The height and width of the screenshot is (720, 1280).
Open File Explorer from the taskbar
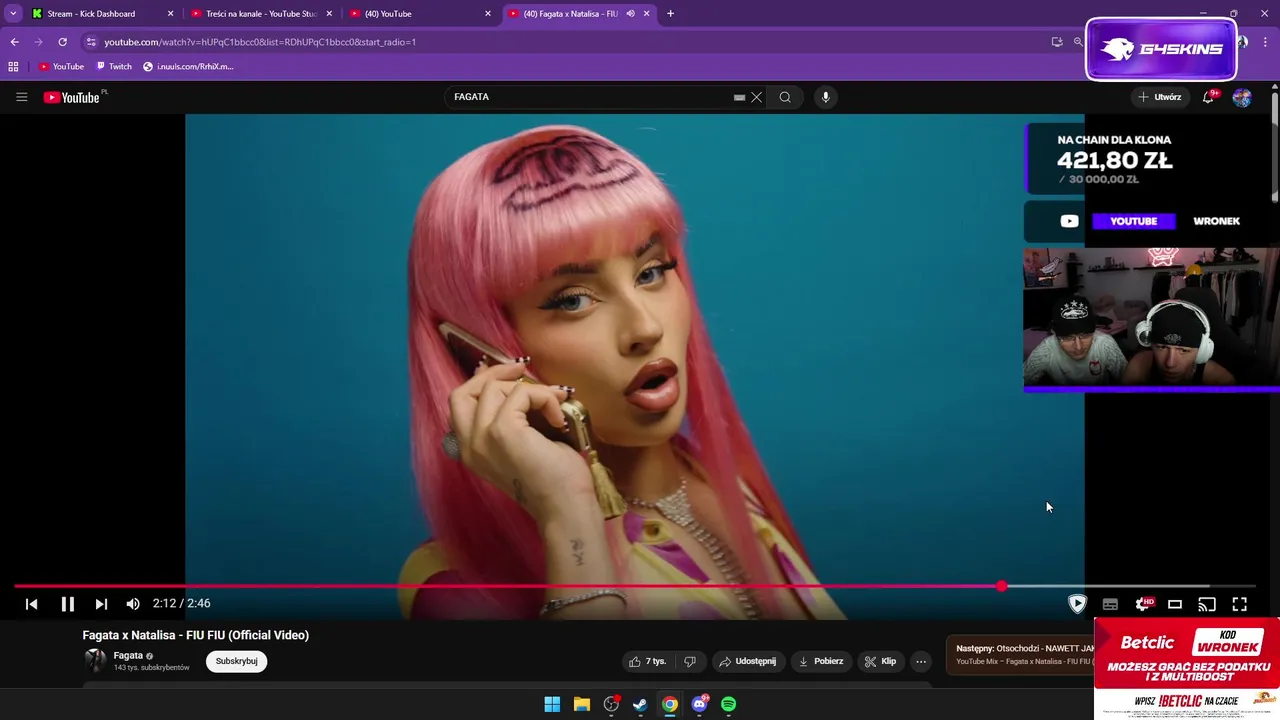582,705
